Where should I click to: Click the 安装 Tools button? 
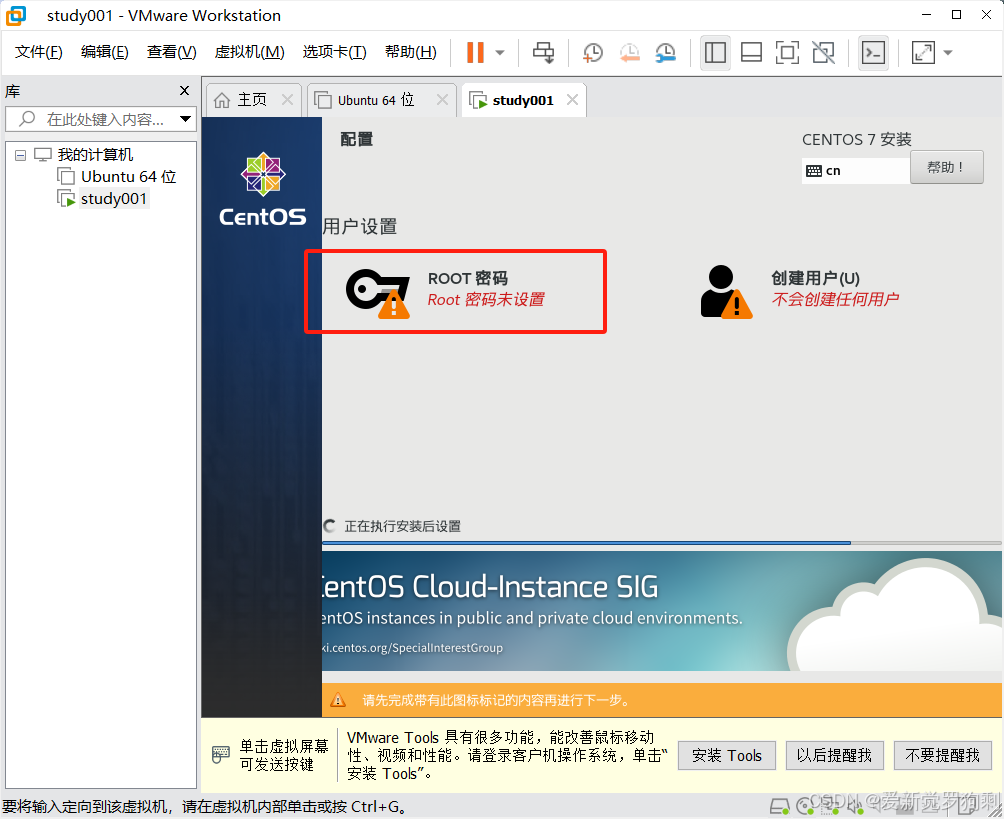(x=727, y=756)
